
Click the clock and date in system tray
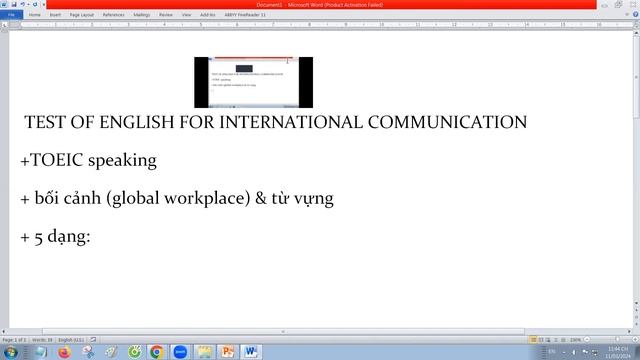pos(618,352)
